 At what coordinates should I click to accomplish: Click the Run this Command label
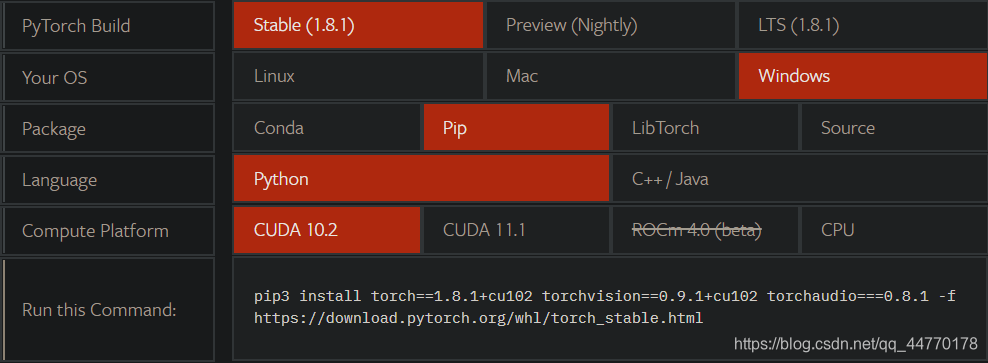pos(108,309)
